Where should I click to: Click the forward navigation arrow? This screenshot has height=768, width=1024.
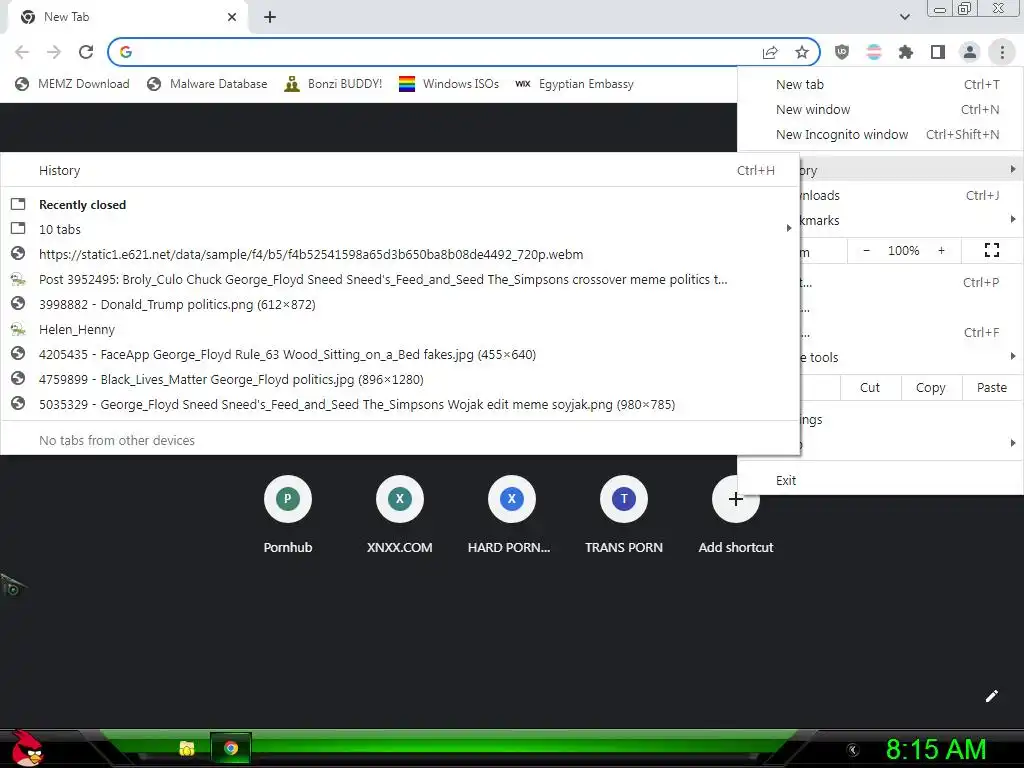[x=54, y=52]
